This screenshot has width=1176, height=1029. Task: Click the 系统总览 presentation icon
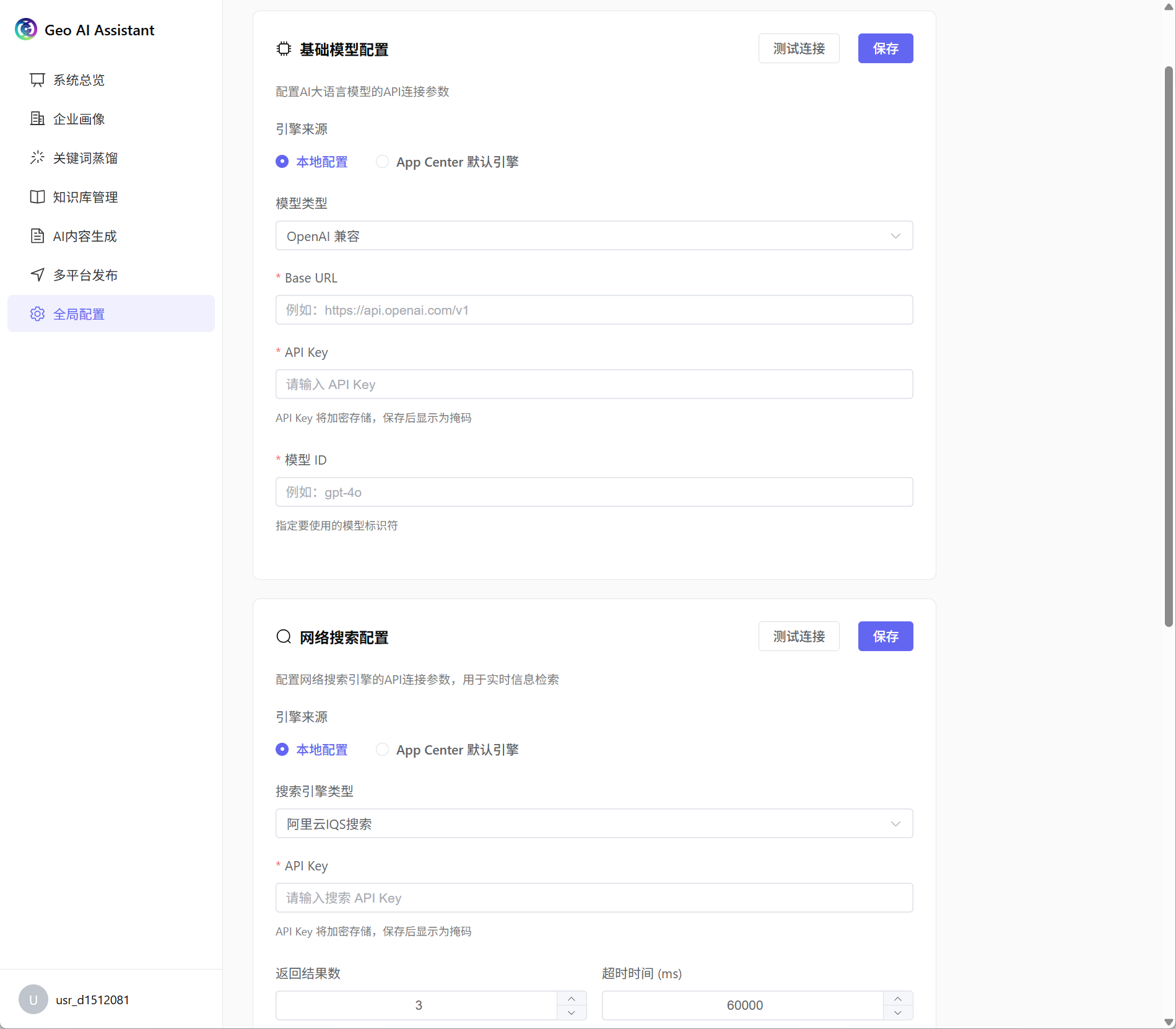click(x=37, y=80)
